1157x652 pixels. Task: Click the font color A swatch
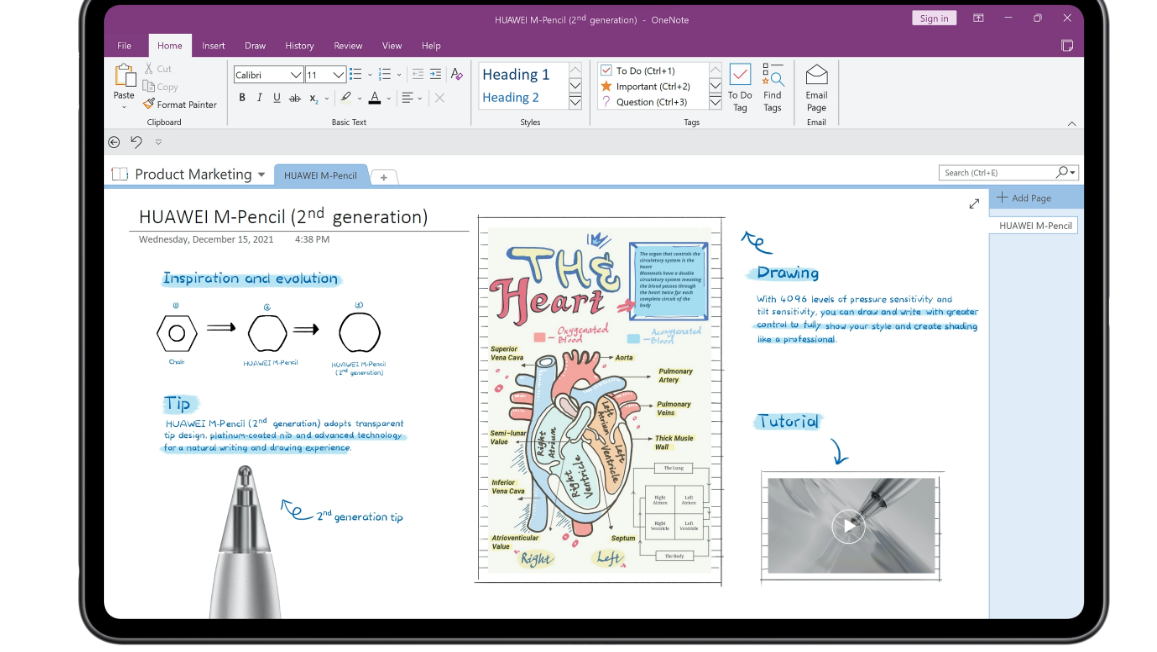pyautogui.click(x=375, y=98)
